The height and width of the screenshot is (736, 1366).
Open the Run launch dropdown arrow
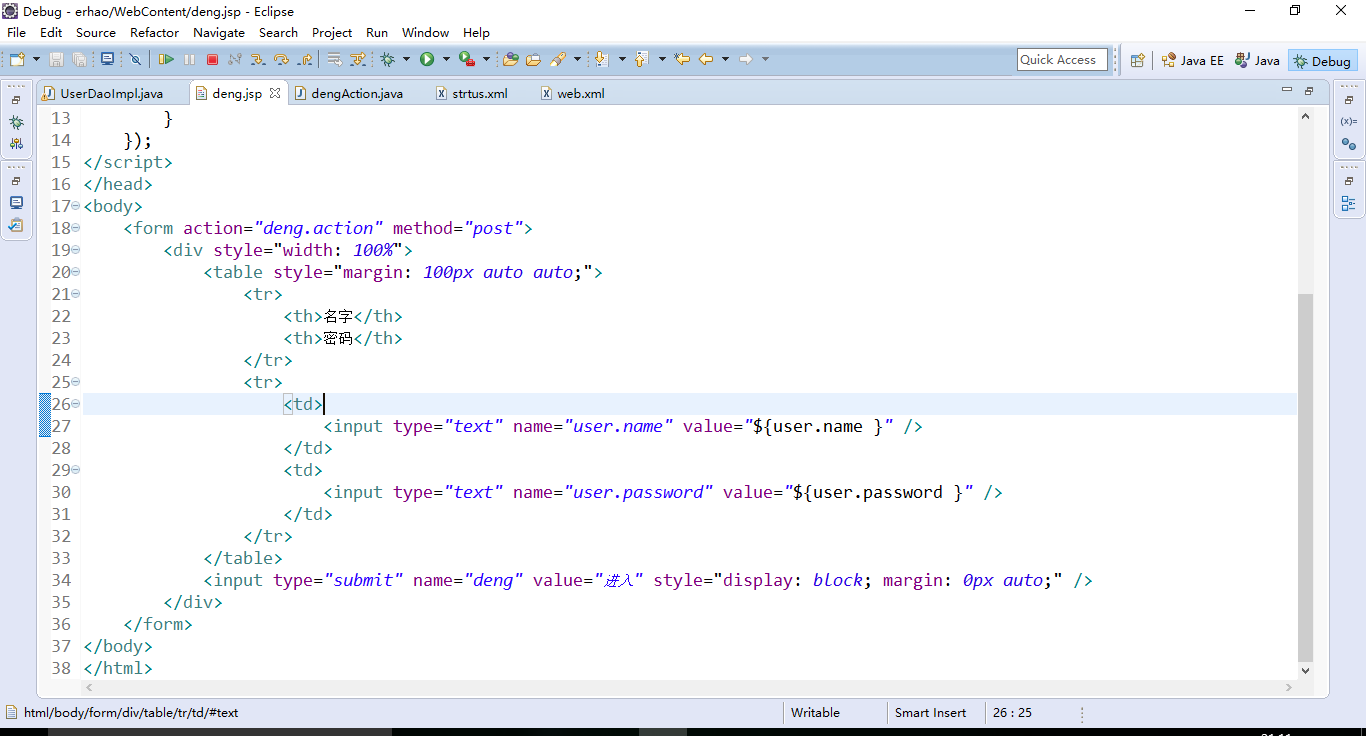point(446,59)
